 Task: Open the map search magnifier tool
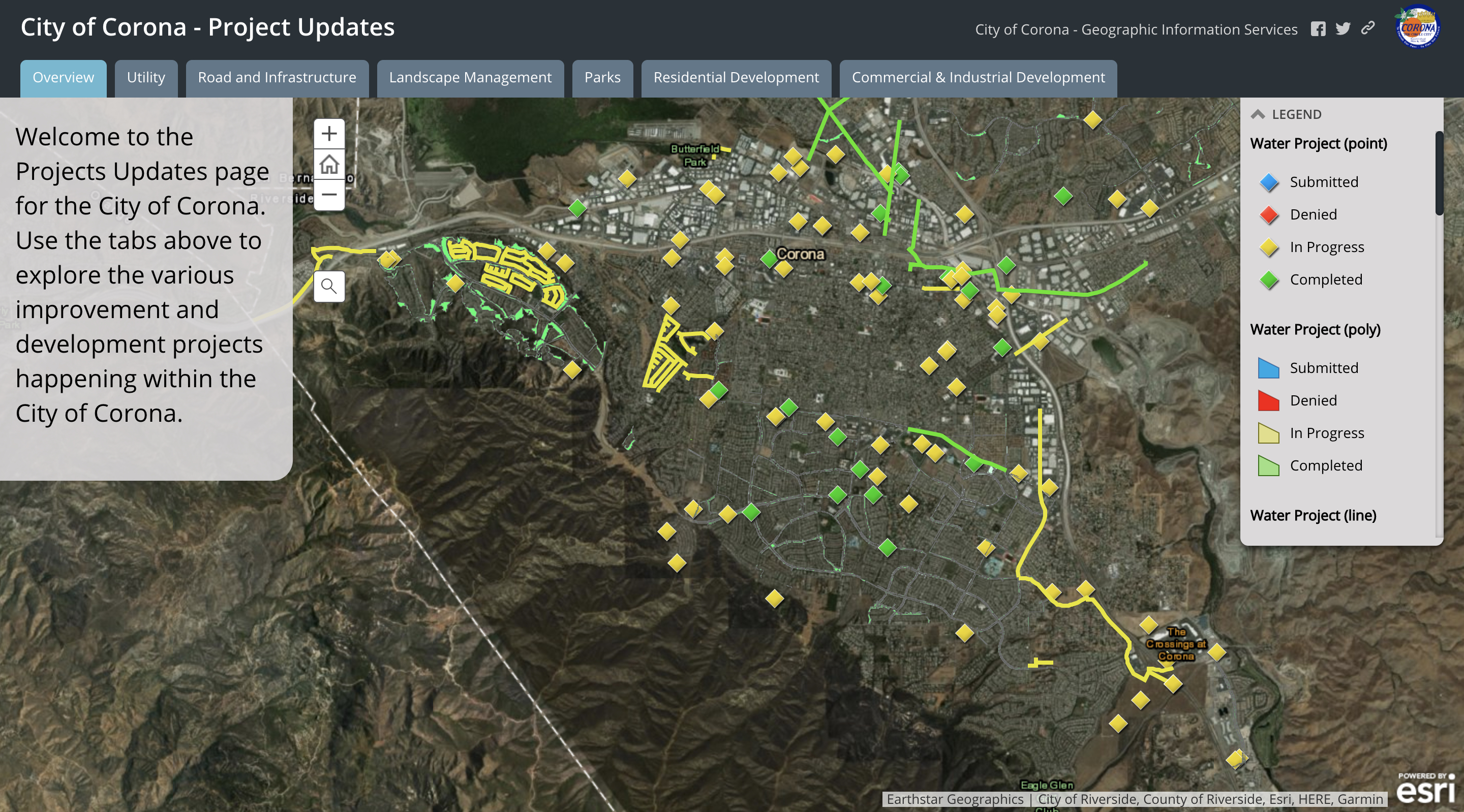(329, 287)
